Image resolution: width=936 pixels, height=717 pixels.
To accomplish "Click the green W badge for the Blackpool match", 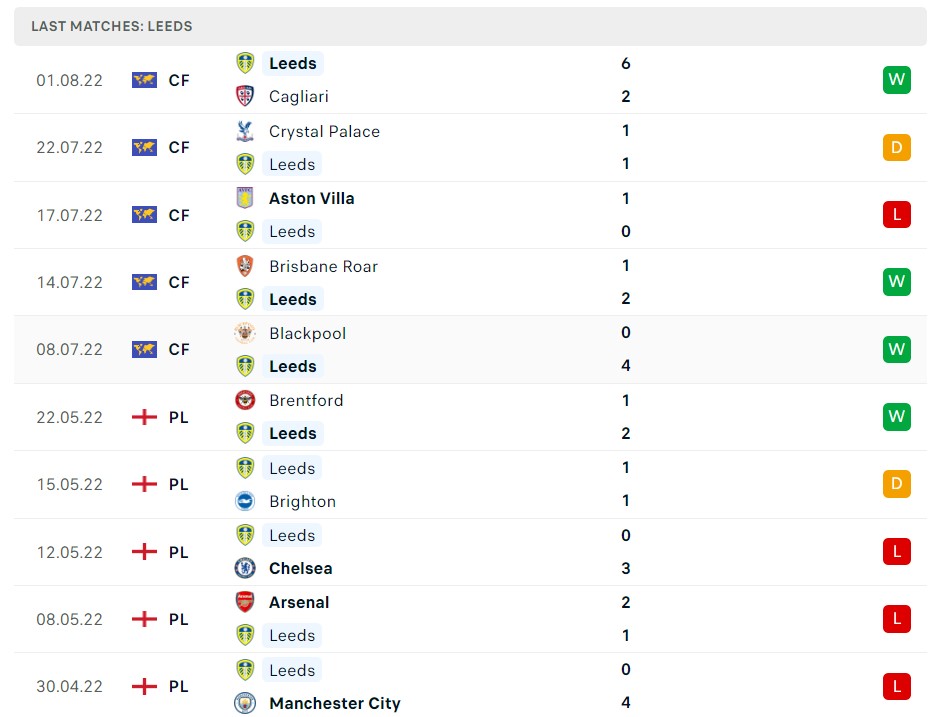I will (896, 349).
